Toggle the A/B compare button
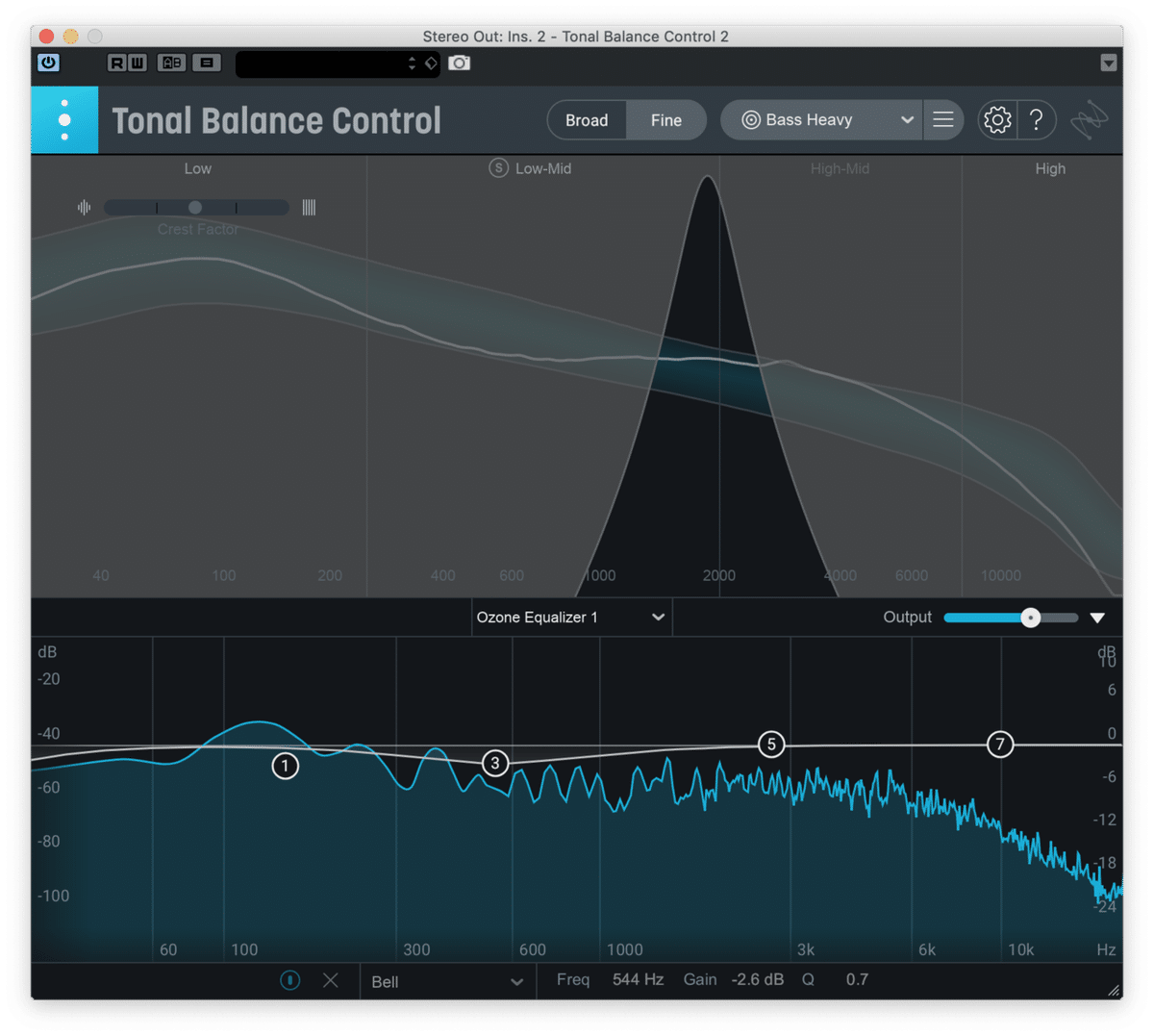This screenshot has height=1036, width=1154. click(172, 63)
